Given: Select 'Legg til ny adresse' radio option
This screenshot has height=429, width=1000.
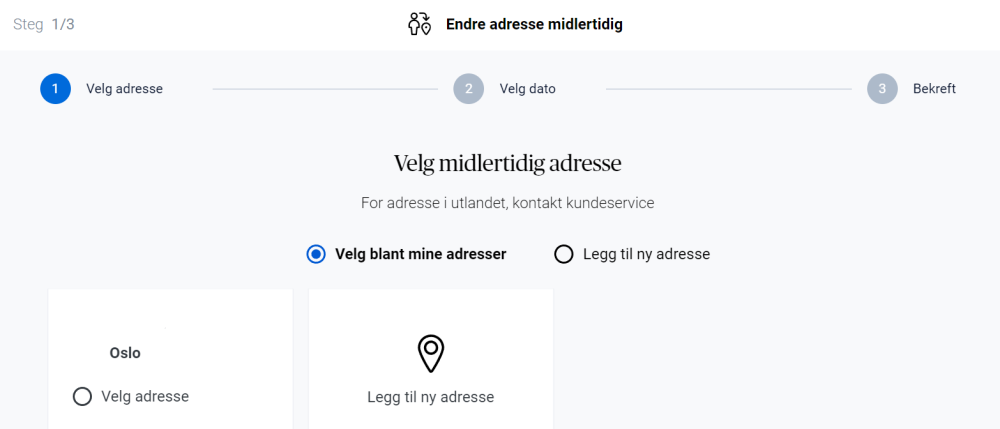Looking at the screenshot, I should coord(564,254).
